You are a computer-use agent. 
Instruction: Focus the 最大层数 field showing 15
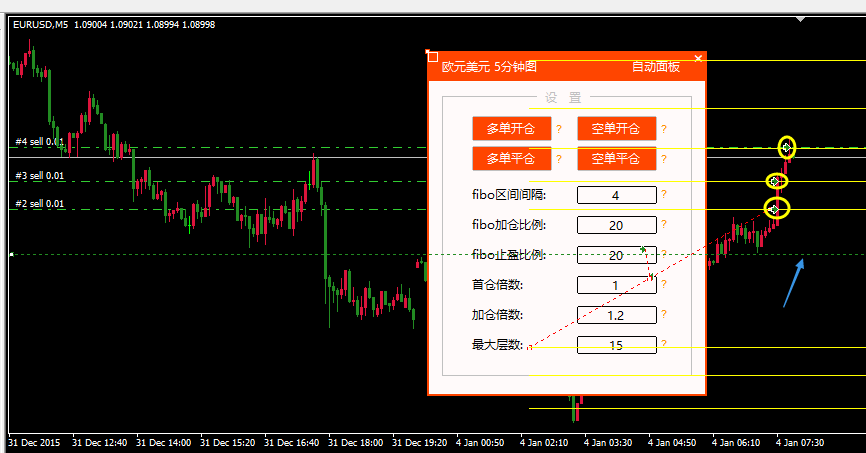coord(616,345)
